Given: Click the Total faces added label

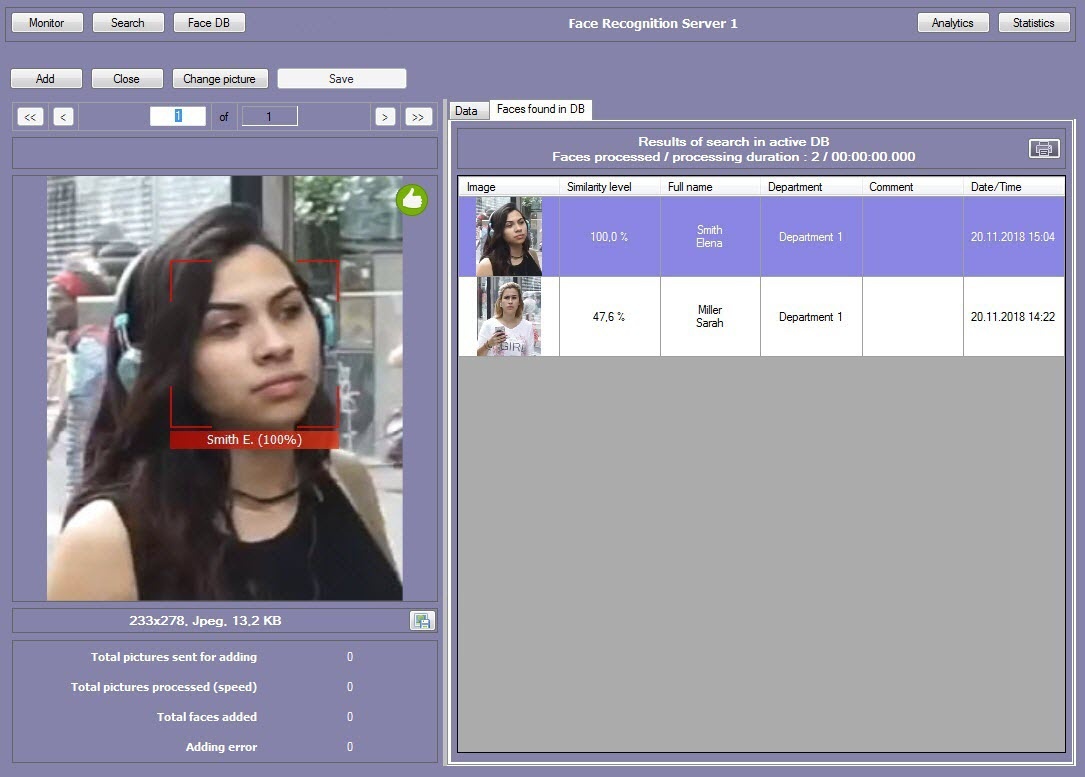Looking at the screenshot, I should coord(207,717).
